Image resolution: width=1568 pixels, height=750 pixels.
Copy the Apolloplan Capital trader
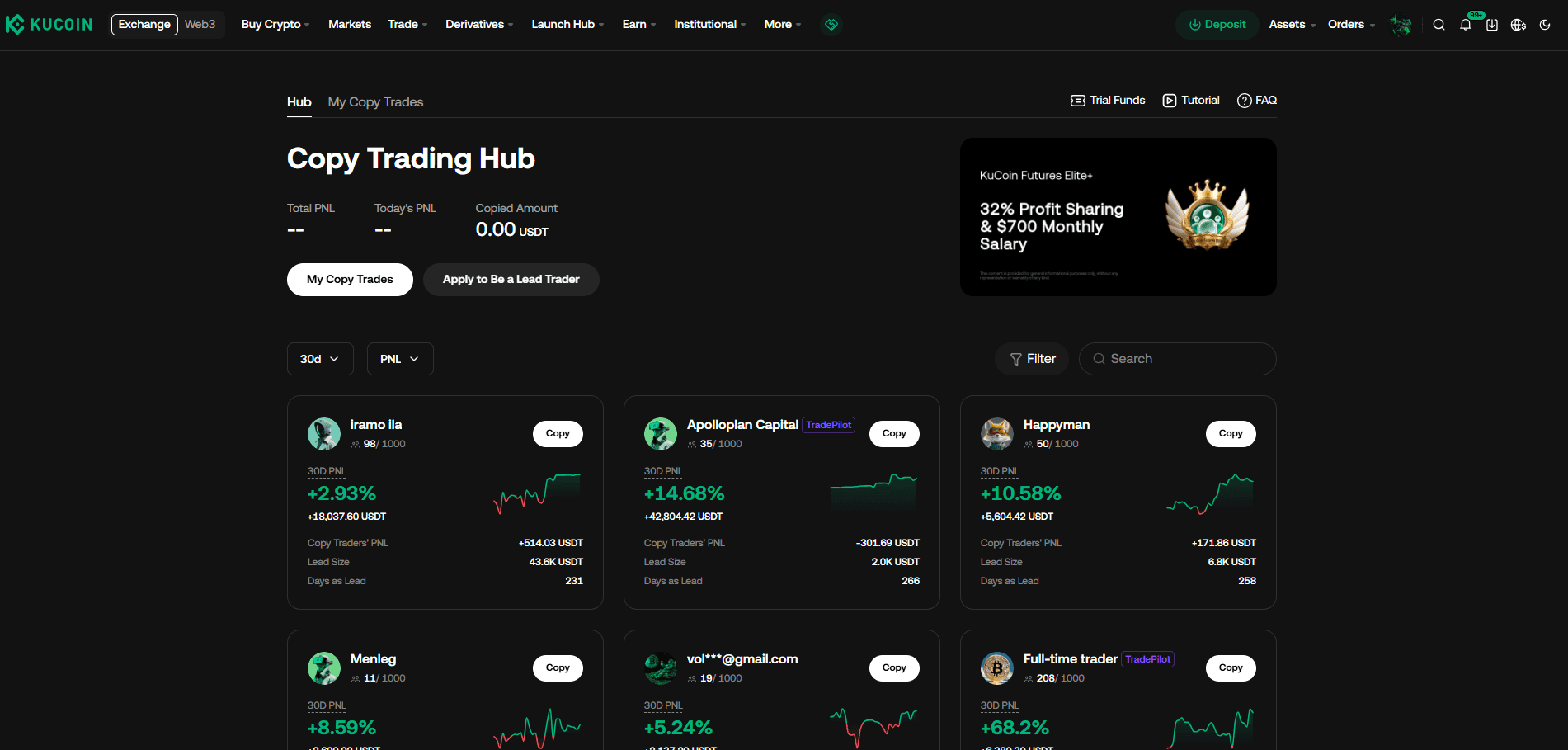point(894,434)
